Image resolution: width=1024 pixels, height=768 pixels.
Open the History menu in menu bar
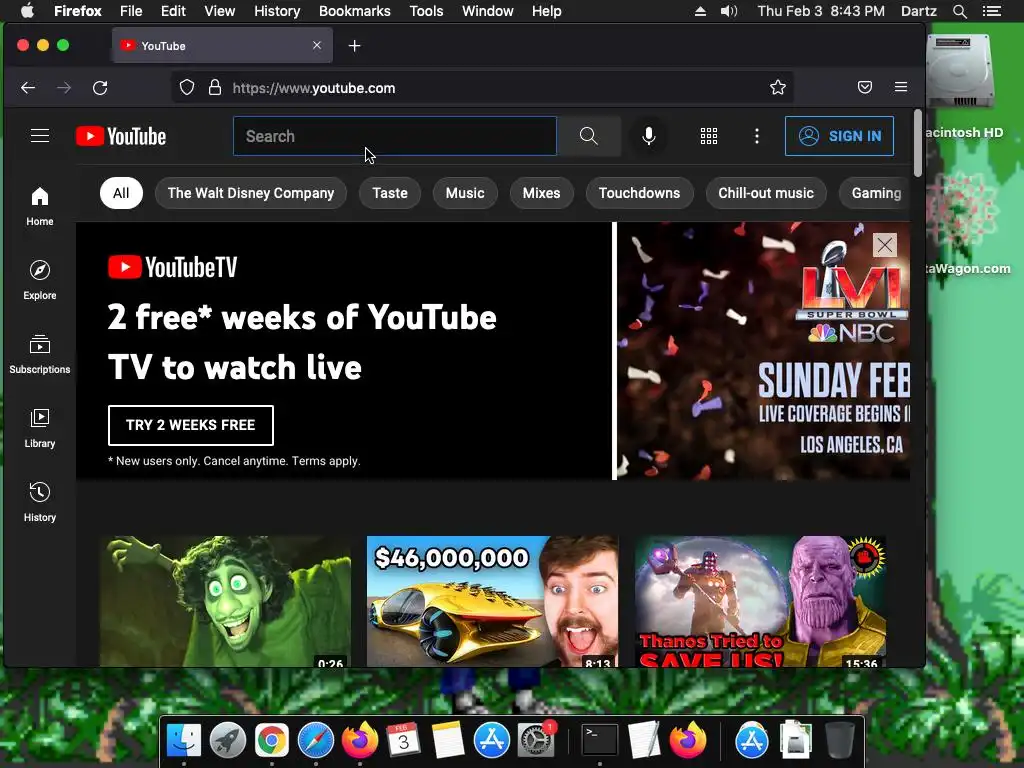[x=277, y=11]
